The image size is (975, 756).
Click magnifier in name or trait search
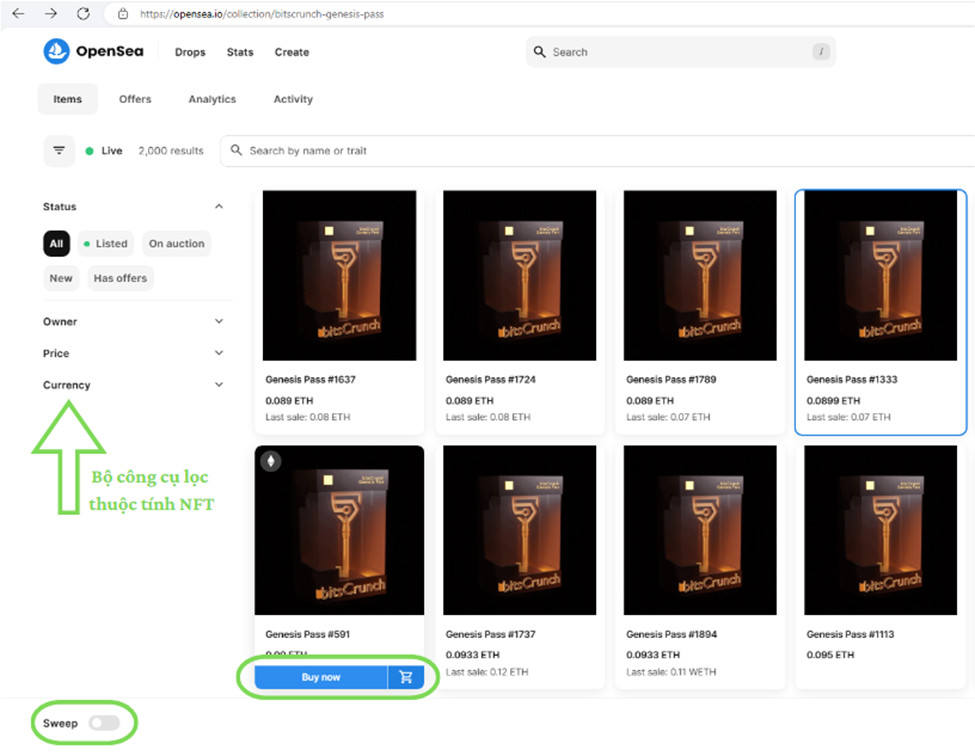point(236,150)
